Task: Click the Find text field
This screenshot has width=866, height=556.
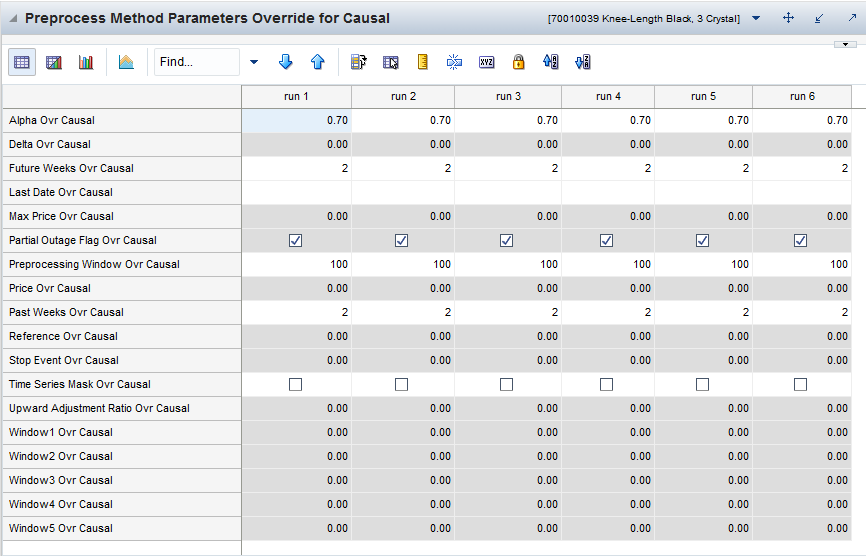Action: click(197, 62)
